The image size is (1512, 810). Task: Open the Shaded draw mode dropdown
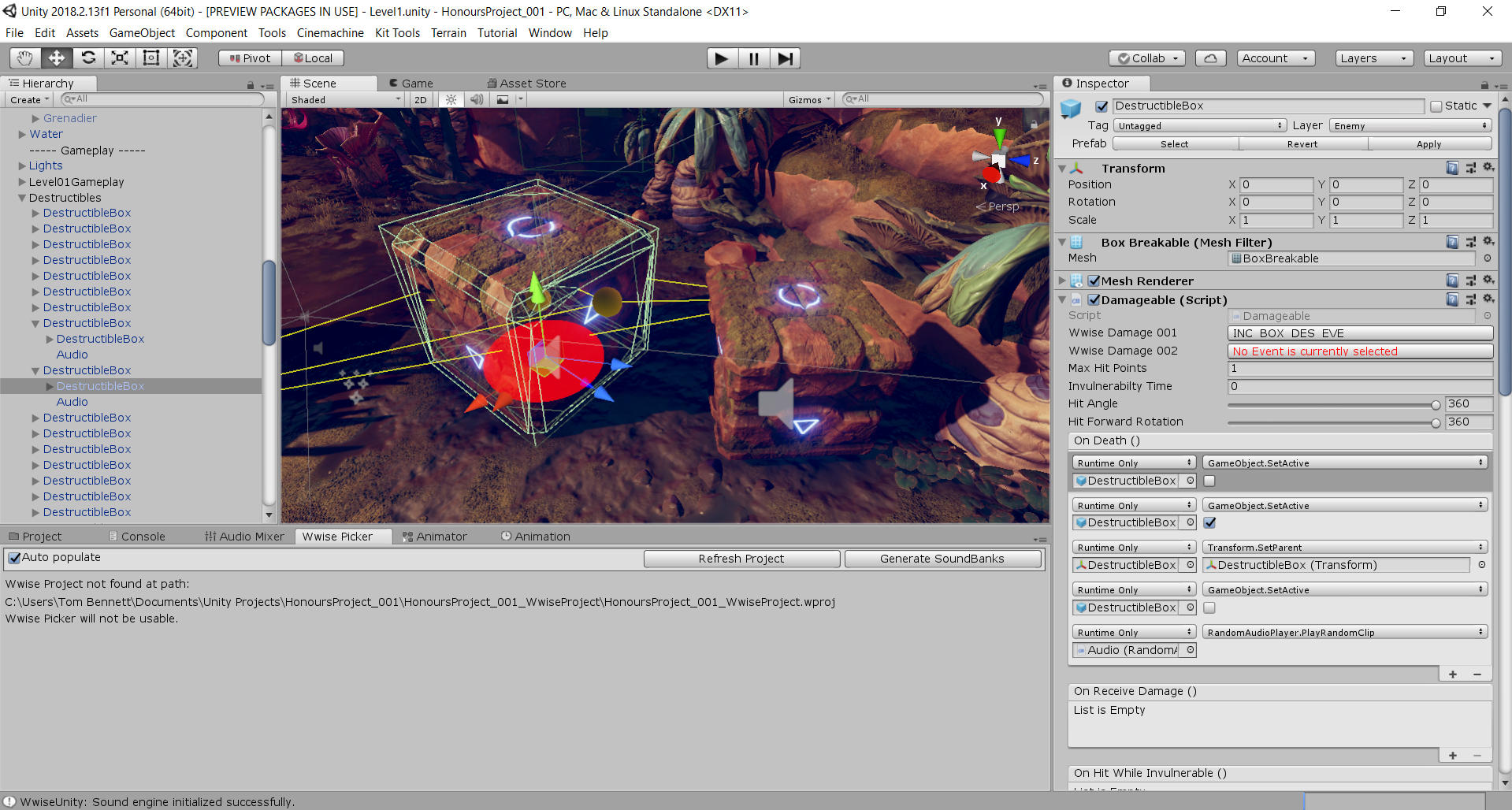click(x=345, y=100)
